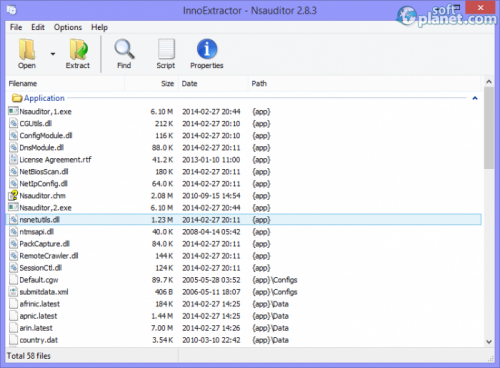Click the afrinic.latest file icon
500x368 pixels.
(13, 304)
